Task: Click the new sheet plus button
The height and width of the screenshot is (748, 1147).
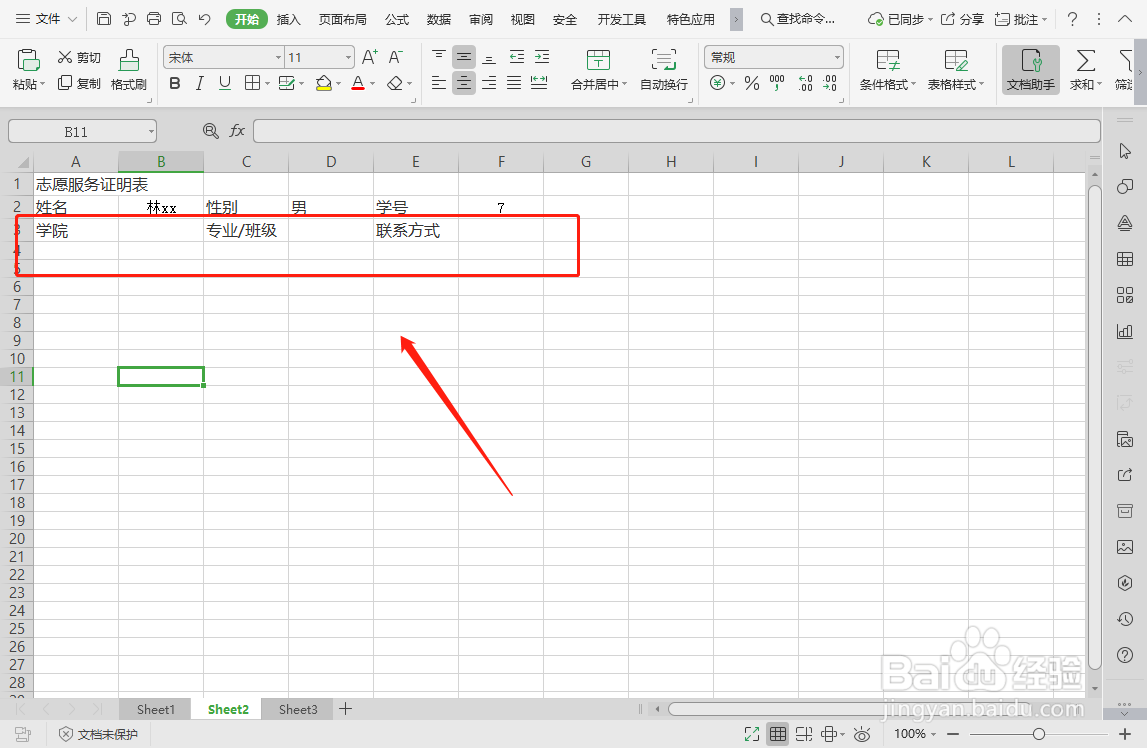Action: [x=345, y=708]
